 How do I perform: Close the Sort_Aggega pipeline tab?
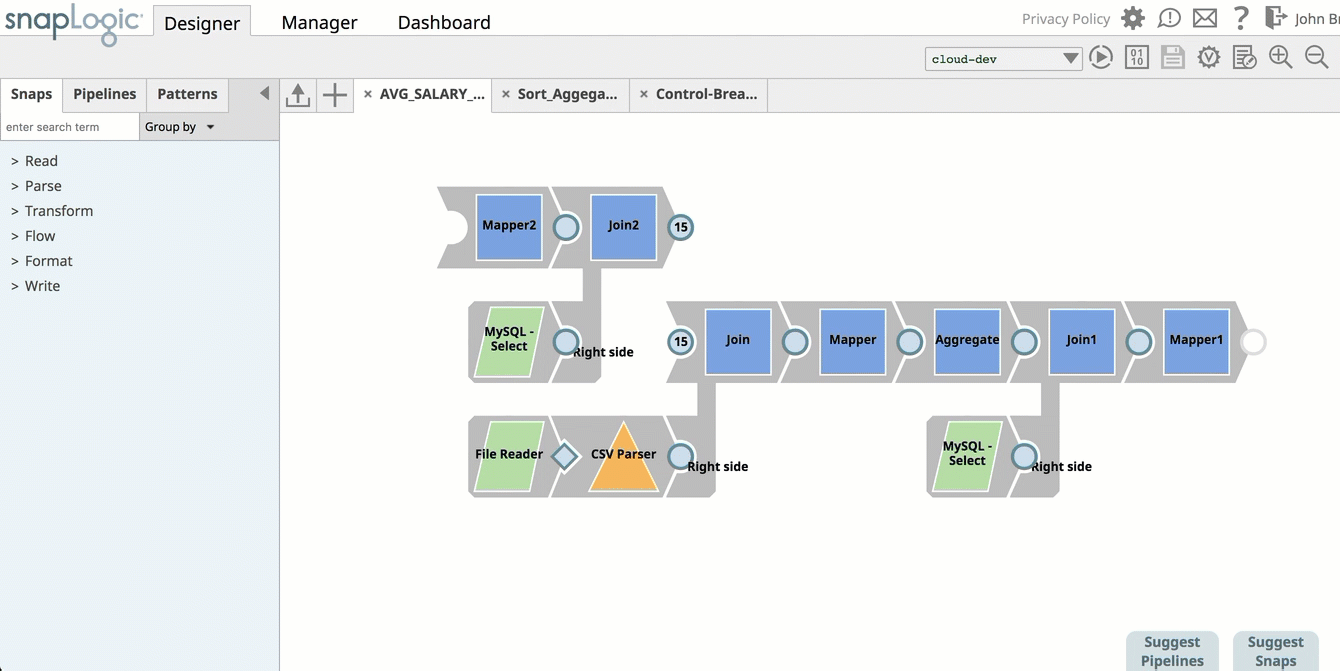(x=506, y=94)
